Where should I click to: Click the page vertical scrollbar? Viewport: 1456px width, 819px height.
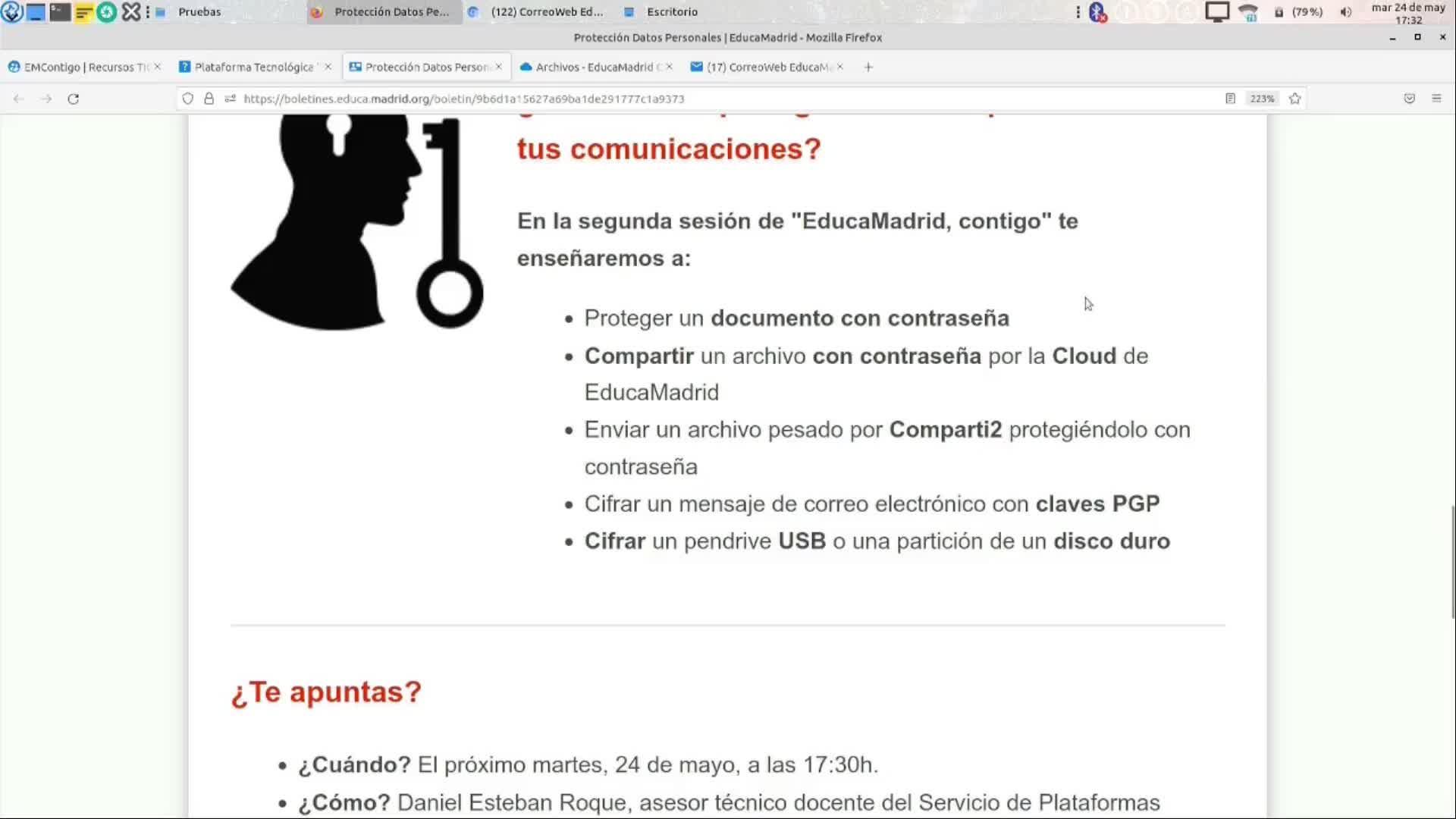[x=1452, y=561]
